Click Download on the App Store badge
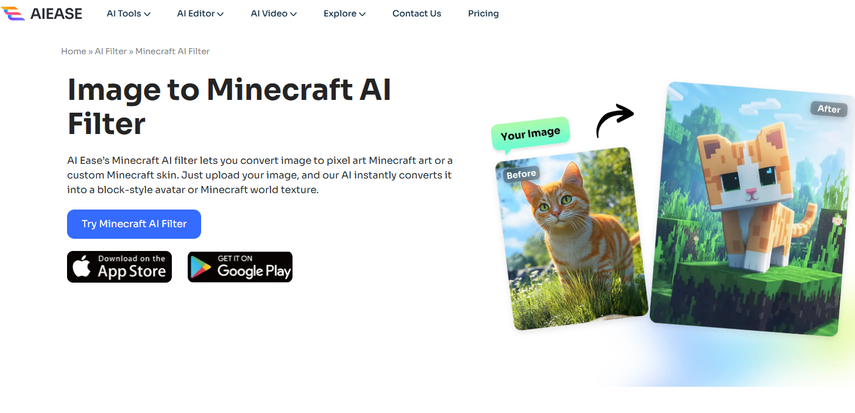This screenshot has width=855, height=413. [x=119, y=267]
